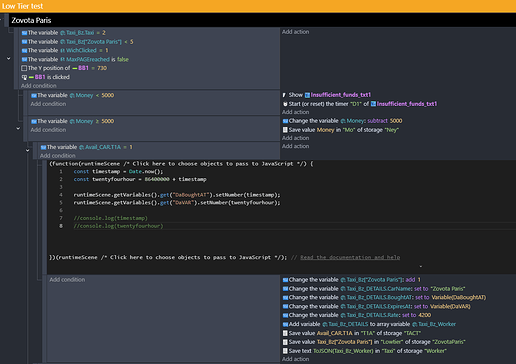
Task: Click Variable(DaVAR) expression in ExpiresAt action
Action: coord(450,307)
